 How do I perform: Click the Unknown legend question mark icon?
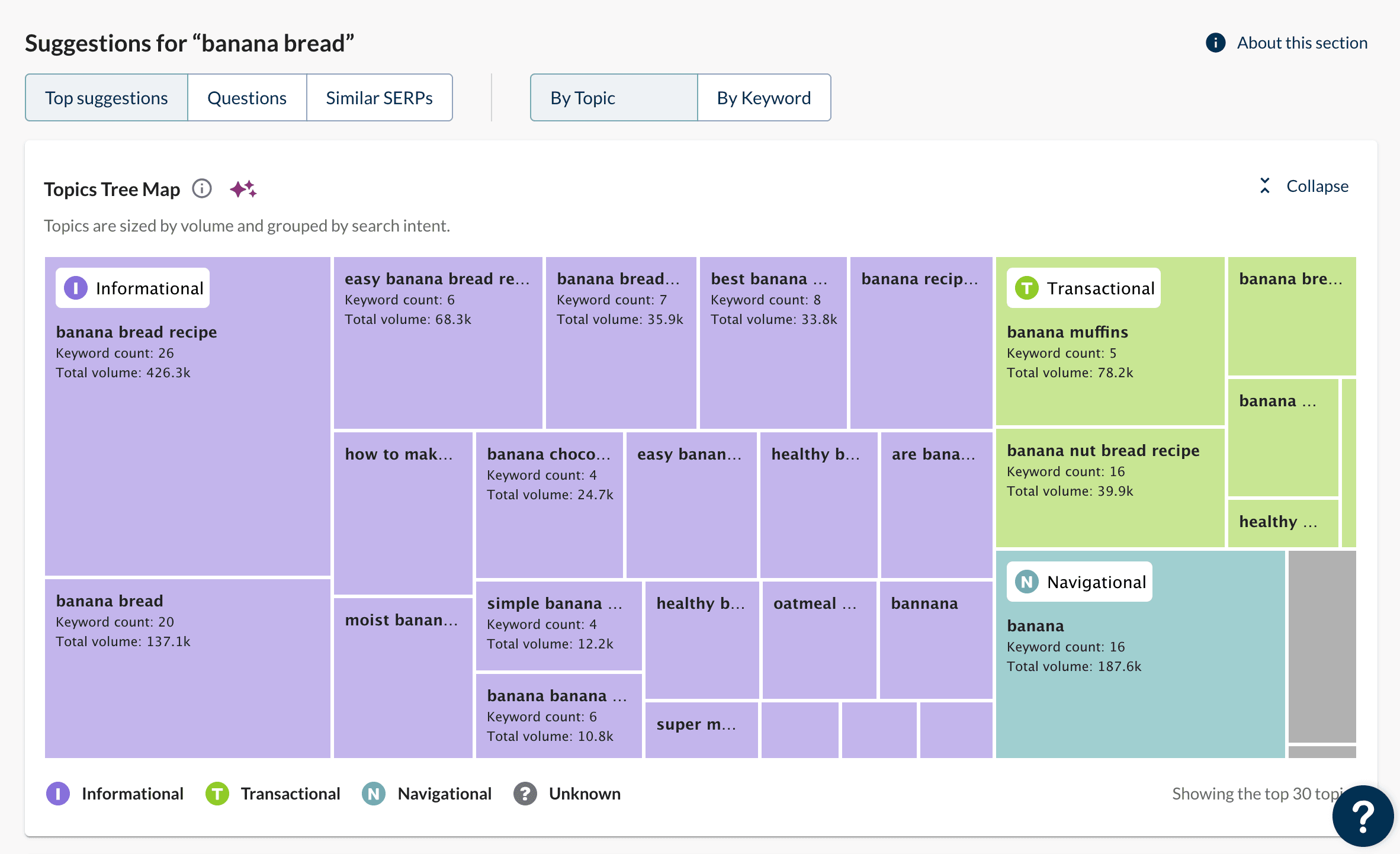(x=525, y=794)
